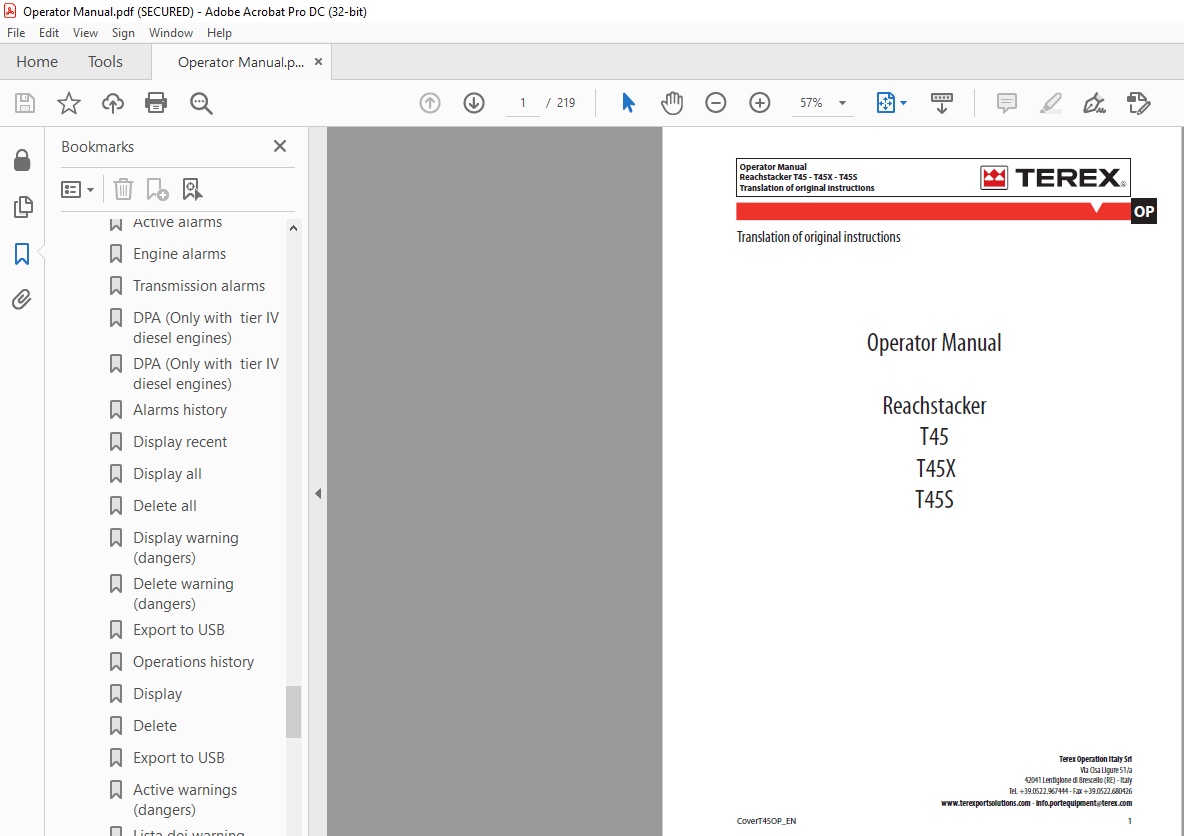Print the document with printer icon

(x=156, y=103)
